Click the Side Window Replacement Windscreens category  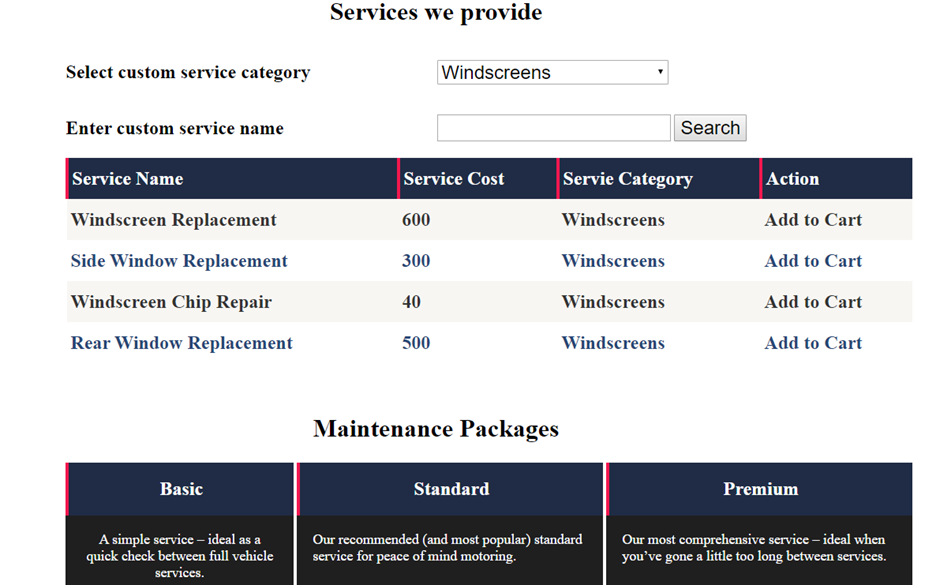coord(613,261)
